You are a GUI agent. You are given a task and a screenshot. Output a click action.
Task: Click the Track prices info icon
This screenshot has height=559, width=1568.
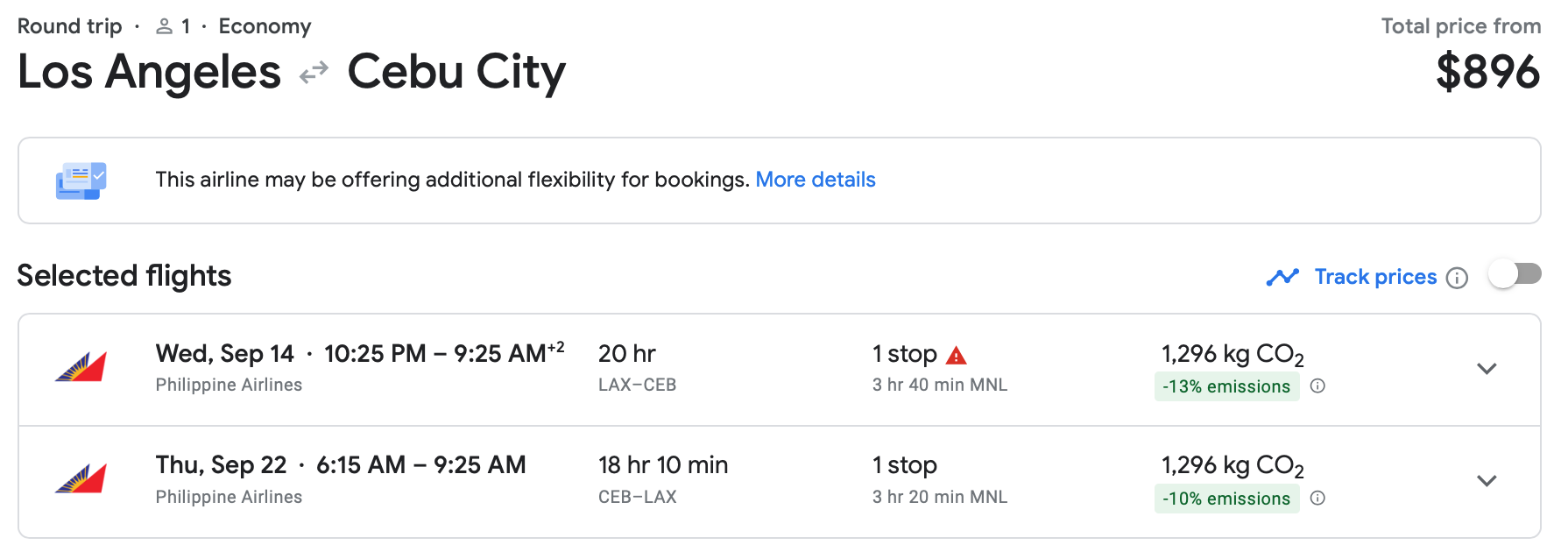coord(1457,278)
